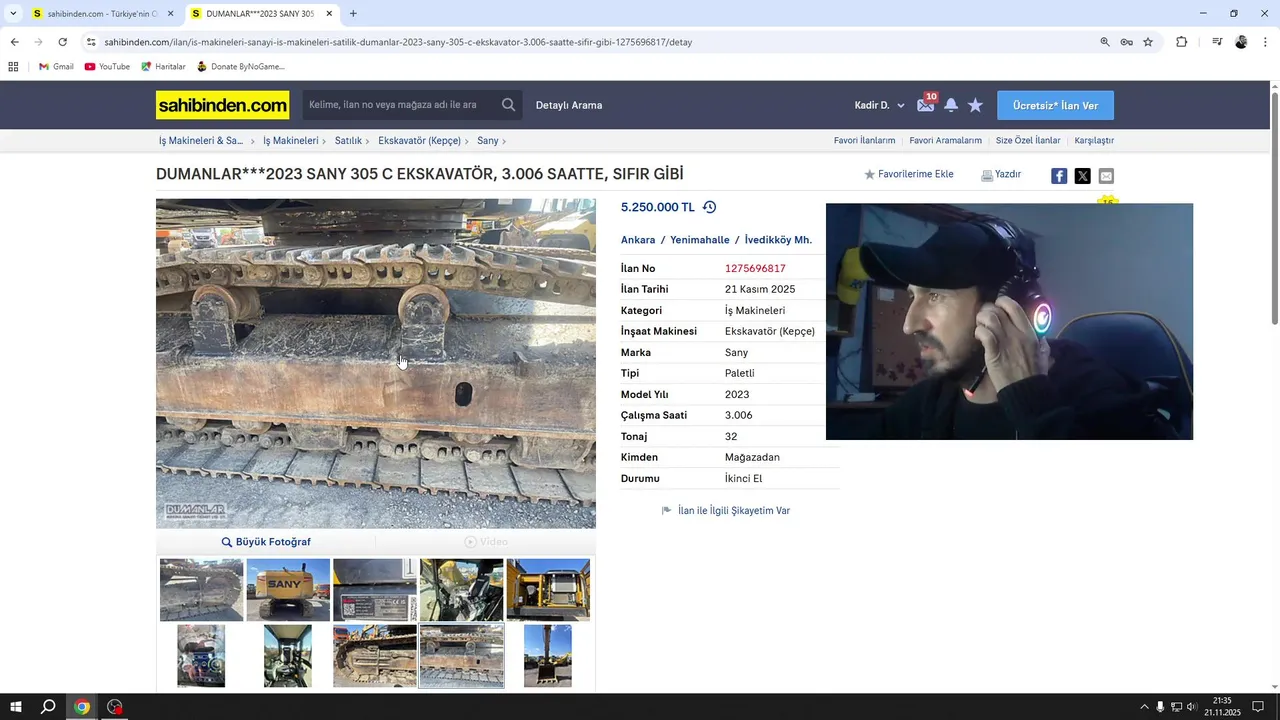Click Chrome icon in taskbar
The height and width of the screenshot is (720, 1280).
click(x=82, y=707)
